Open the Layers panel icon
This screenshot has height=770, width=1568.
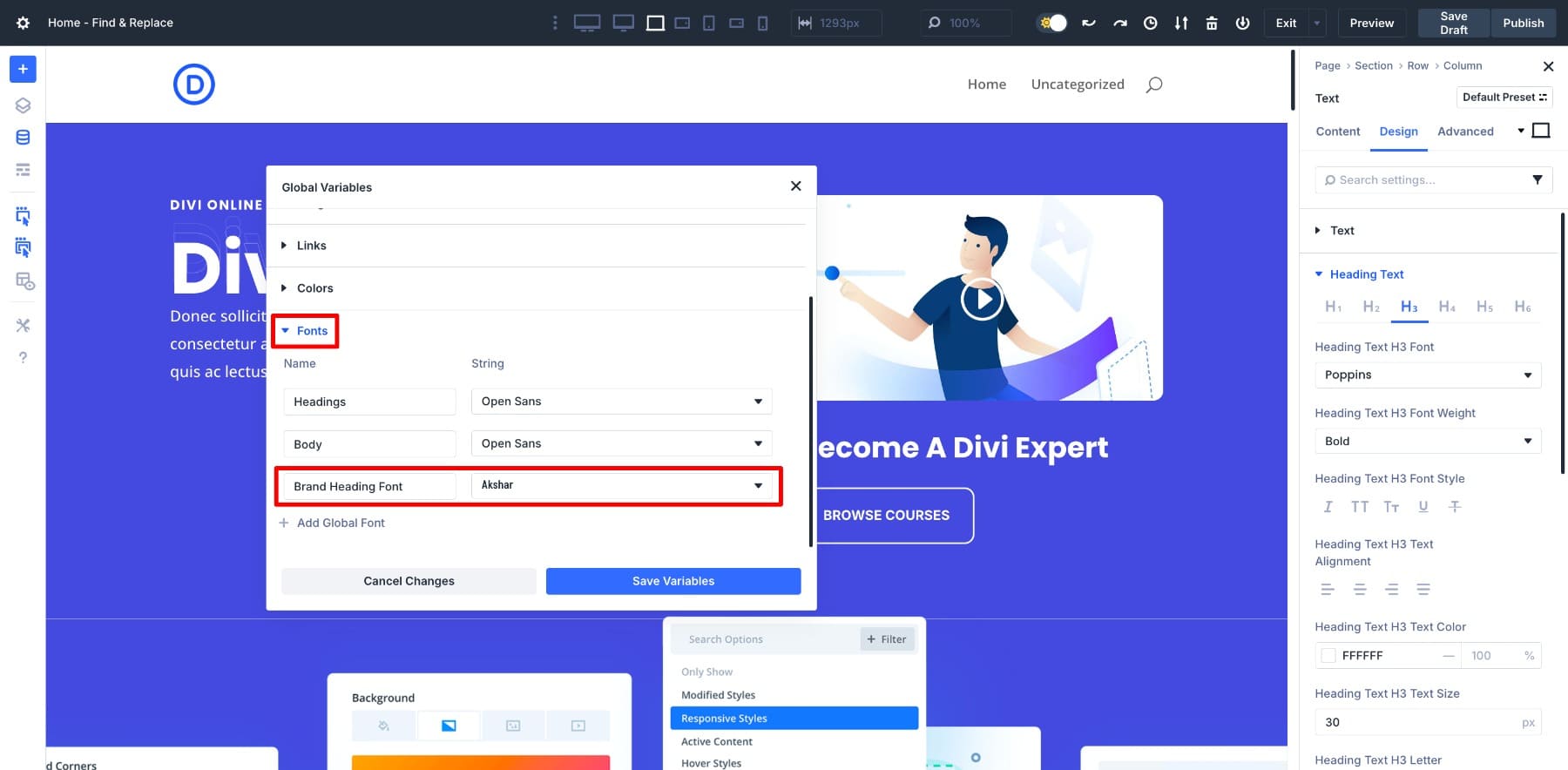pos(23,105)
